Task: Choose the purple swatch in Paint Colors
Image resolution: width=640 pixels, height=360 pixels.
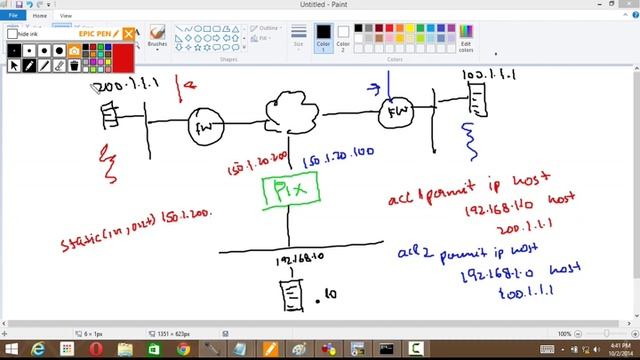Action: (451, 28)
